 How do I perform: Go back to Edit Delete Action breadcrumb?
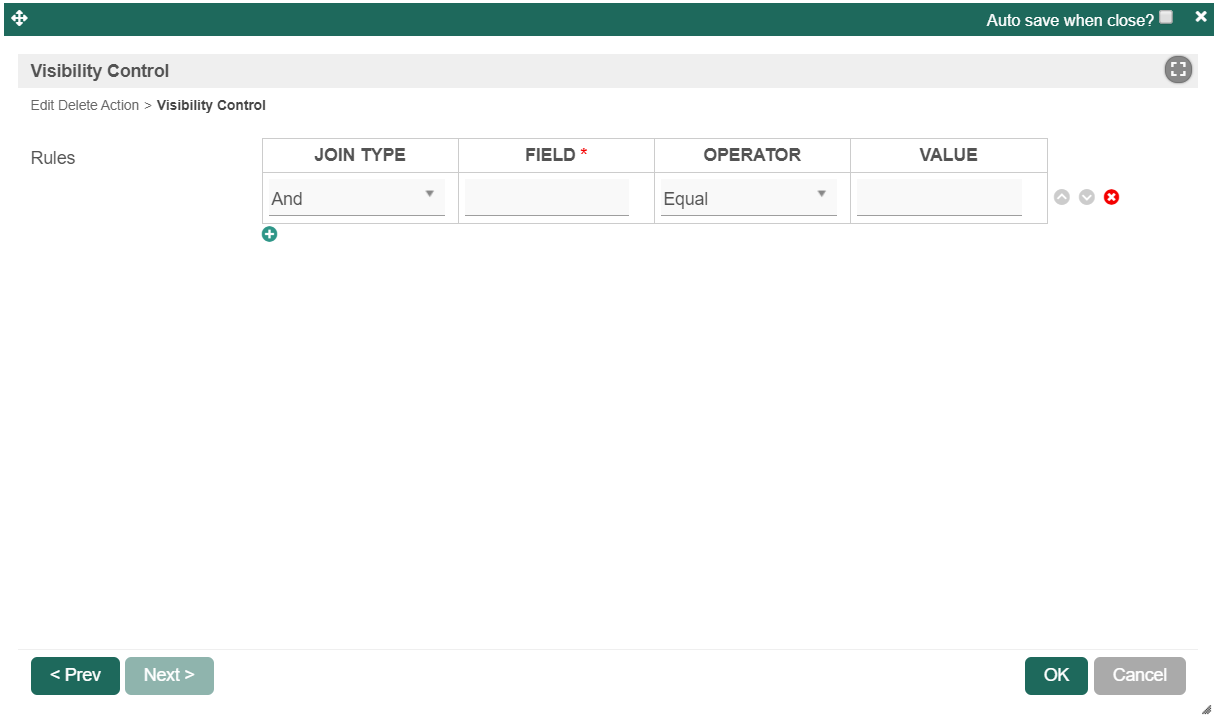pyautogui.click(x=85, y=105)
